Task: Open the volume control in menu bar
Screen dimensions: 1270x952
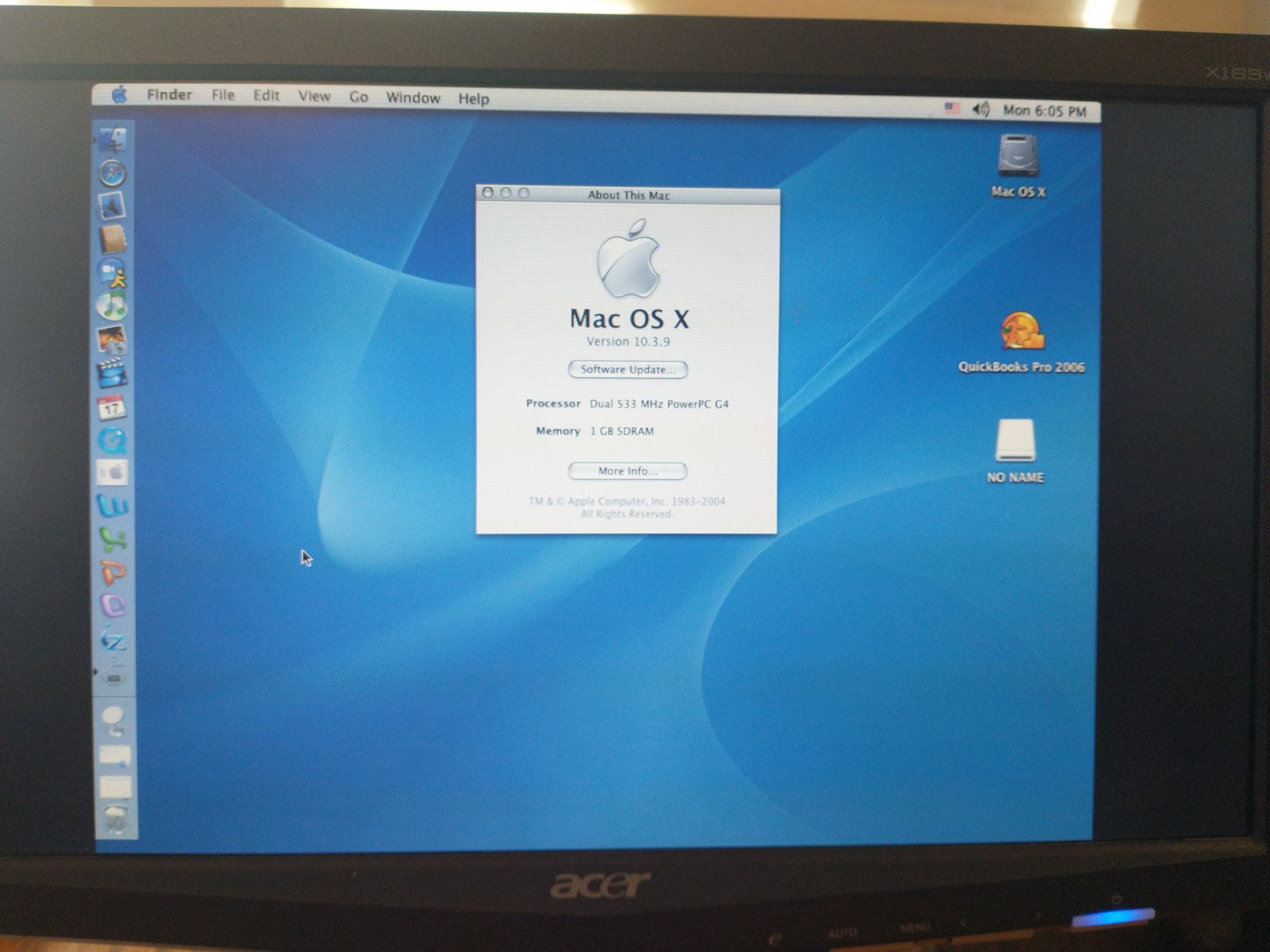Action: coord(980,109)
